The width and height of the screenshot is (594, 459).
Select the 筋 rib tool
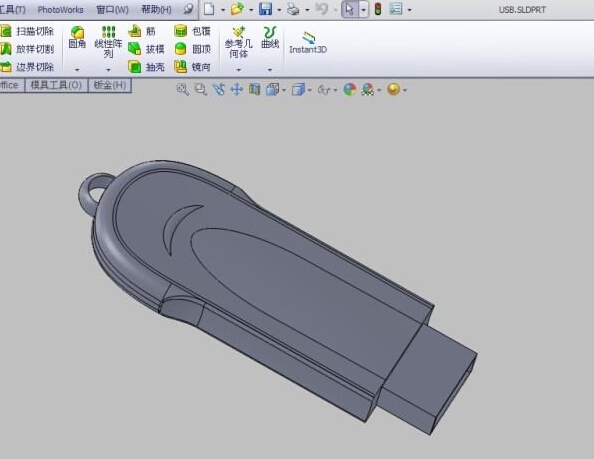tap(142, 31)
